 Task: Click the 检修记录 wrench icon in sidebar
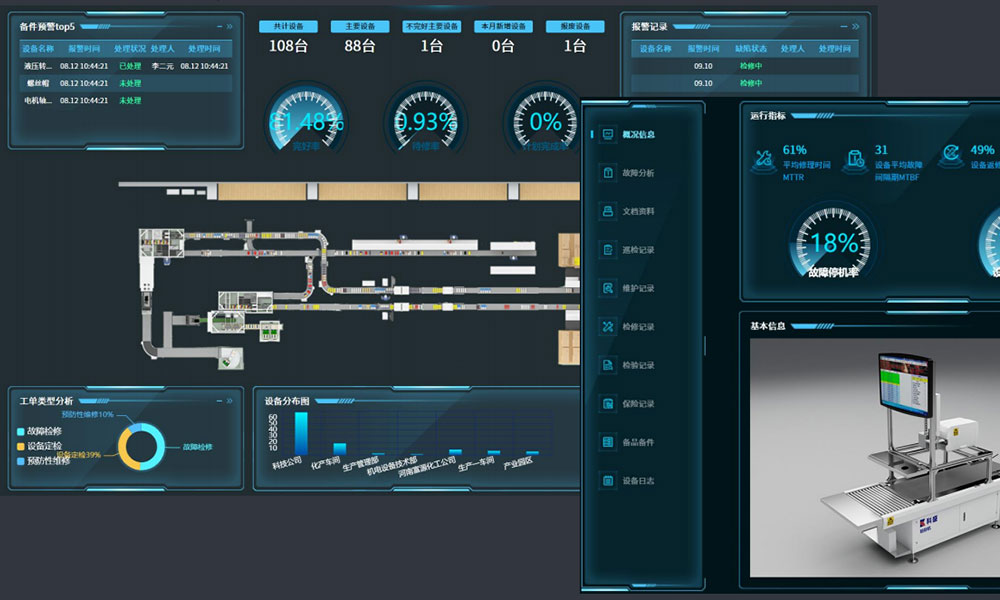pyautogui.click(x=608, y=326)
